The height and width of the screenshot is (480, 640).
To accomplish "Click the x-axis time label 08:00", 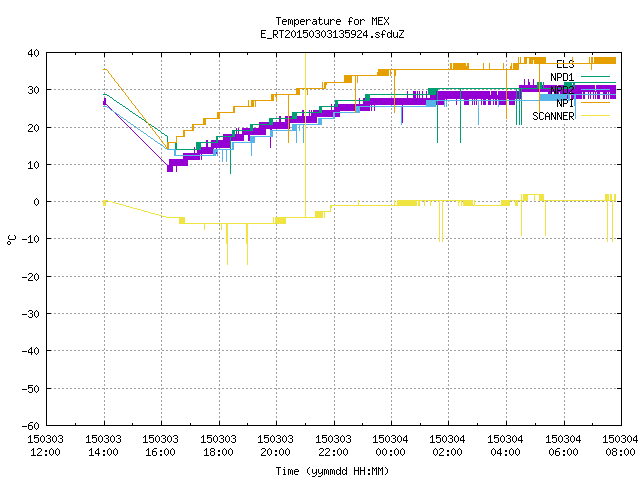I will click(620, 452).
